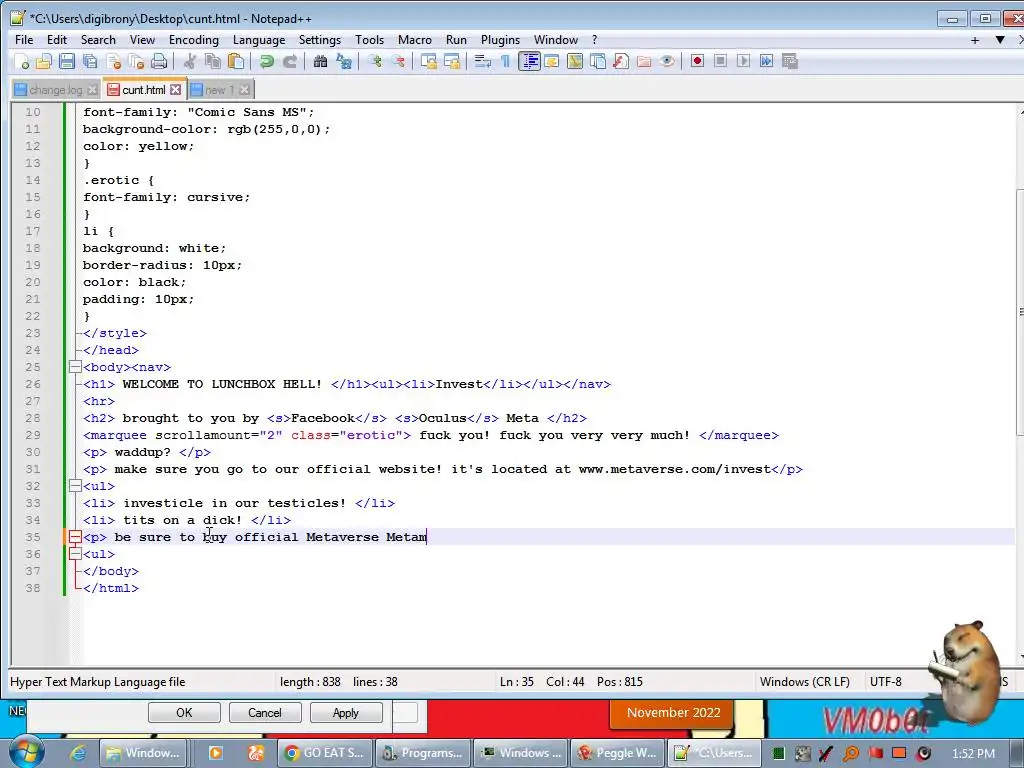Open the Plugins menu
Viewport: 1024px width, 768px height.
pos(500,40)
